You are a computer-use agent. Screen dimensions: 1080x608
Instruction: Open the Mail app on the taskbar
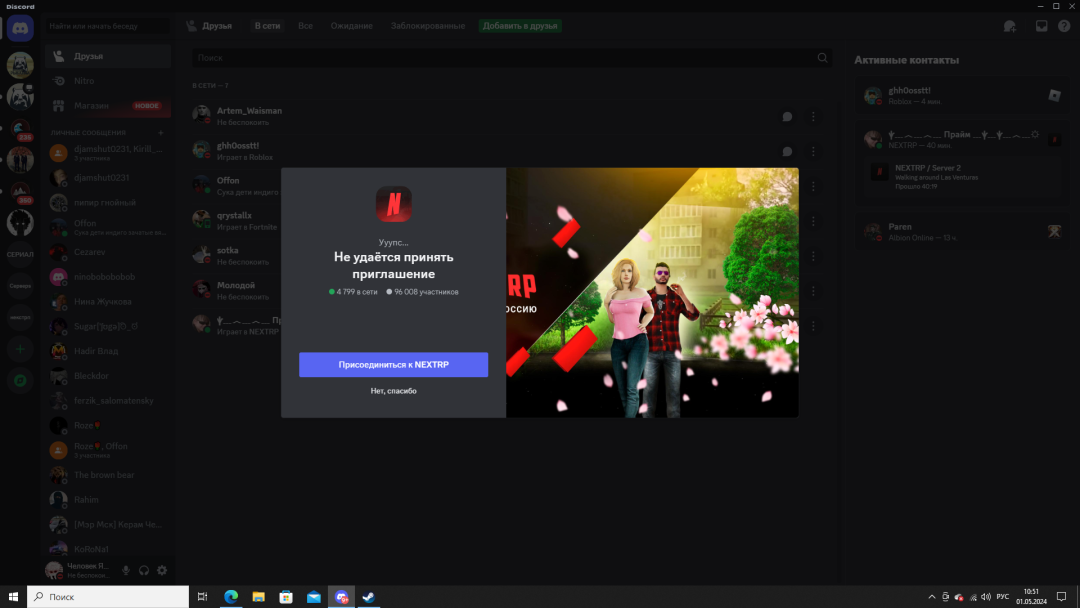tap(313, 597)
